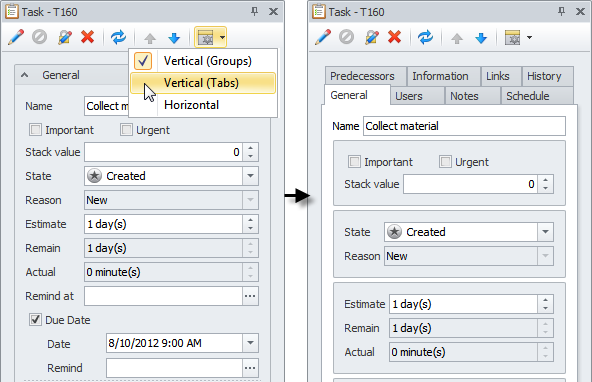The image size is (592, 382).
Task: Click the edit-with-wizard pencil icon in right toolbar
Action: pyautogui.click(x=372, y=37)
